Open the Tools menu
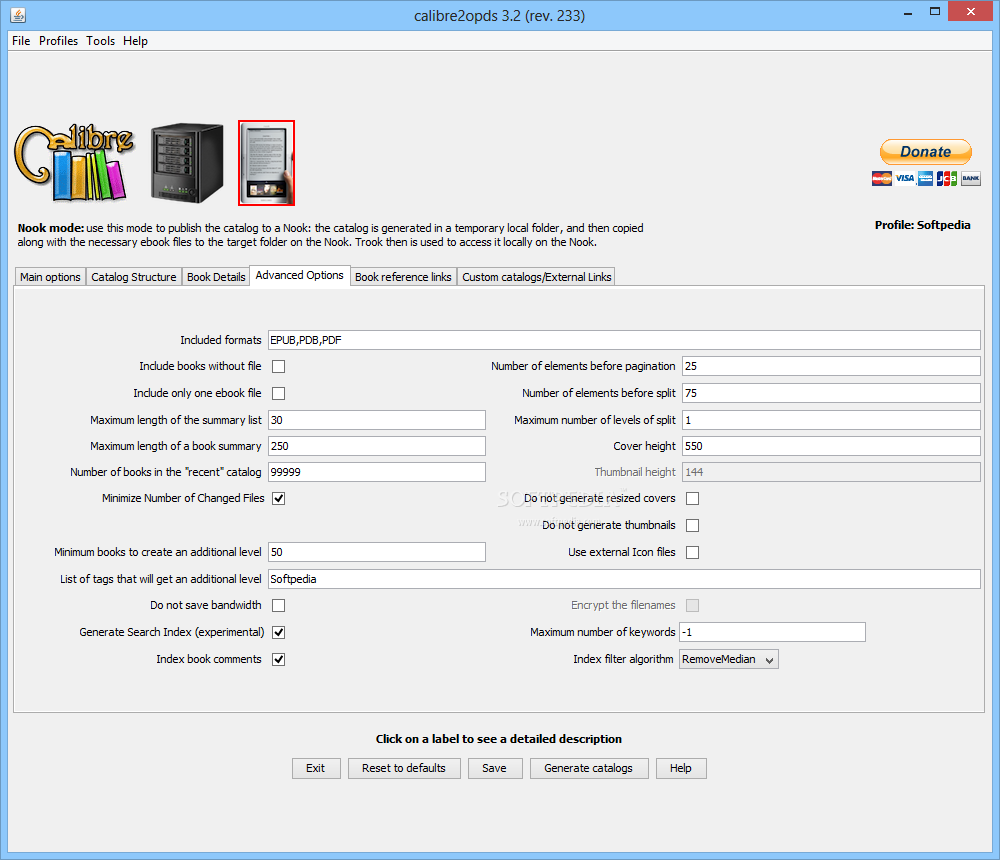The height and width of the screenshot is (860, 1000). [x=101, y=41]
